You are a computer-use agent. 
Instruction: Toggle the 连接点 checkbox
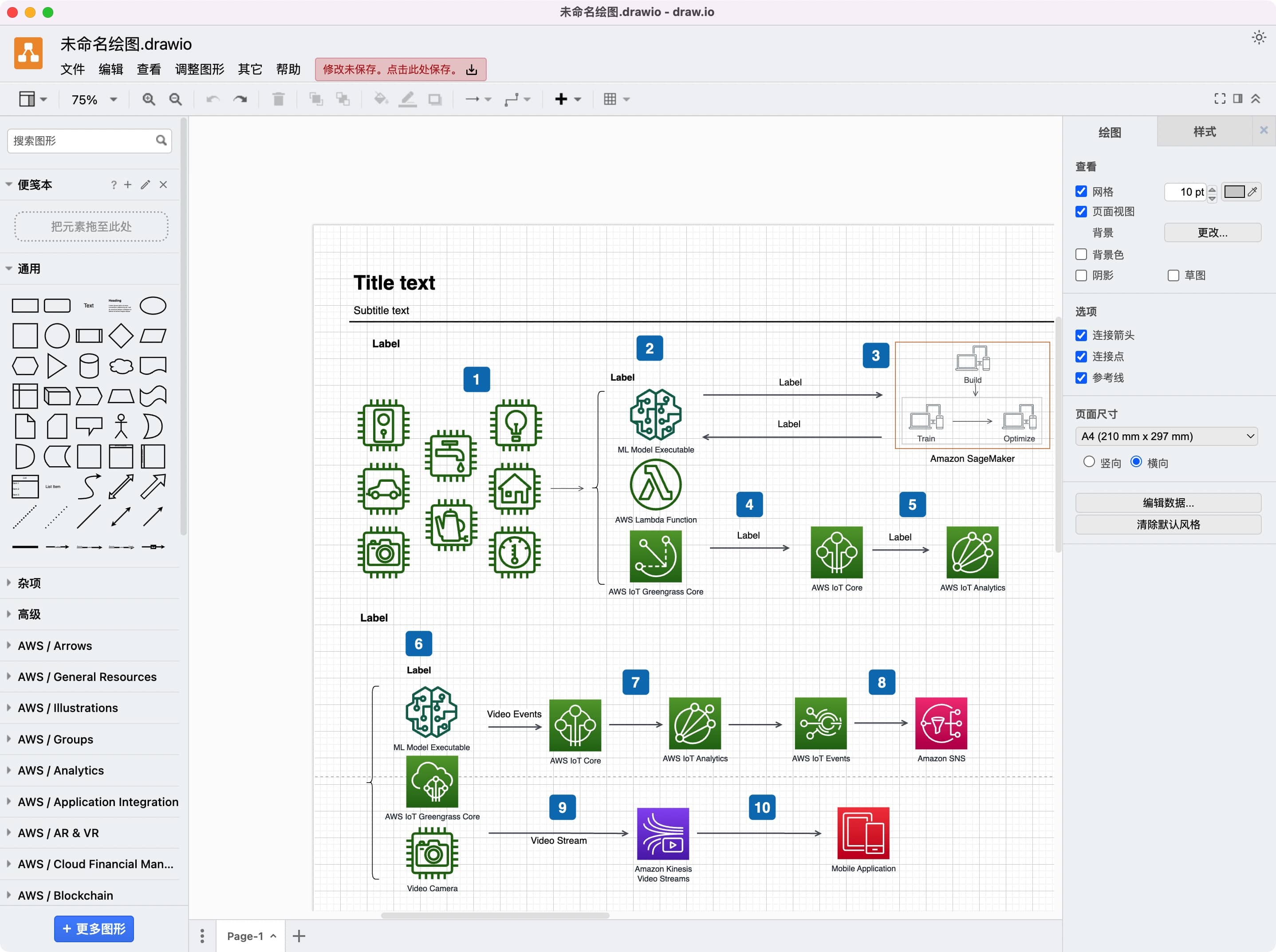(1081, 356)
